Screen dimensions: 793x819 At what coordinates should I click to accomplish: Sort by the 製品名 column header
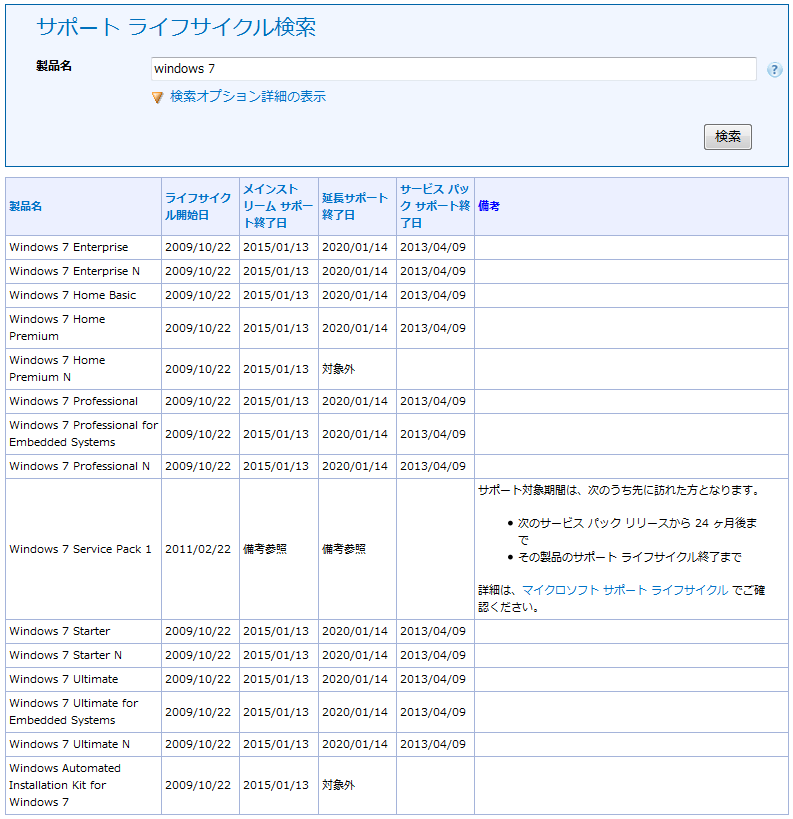pos(26,206)
